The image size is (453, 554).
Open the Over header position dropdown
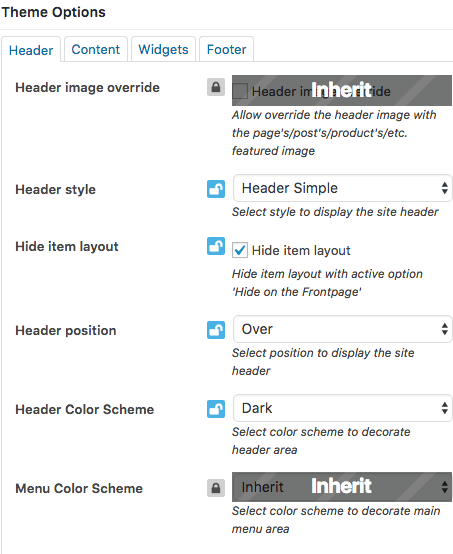pyautogui.click(x=342, y=329)
